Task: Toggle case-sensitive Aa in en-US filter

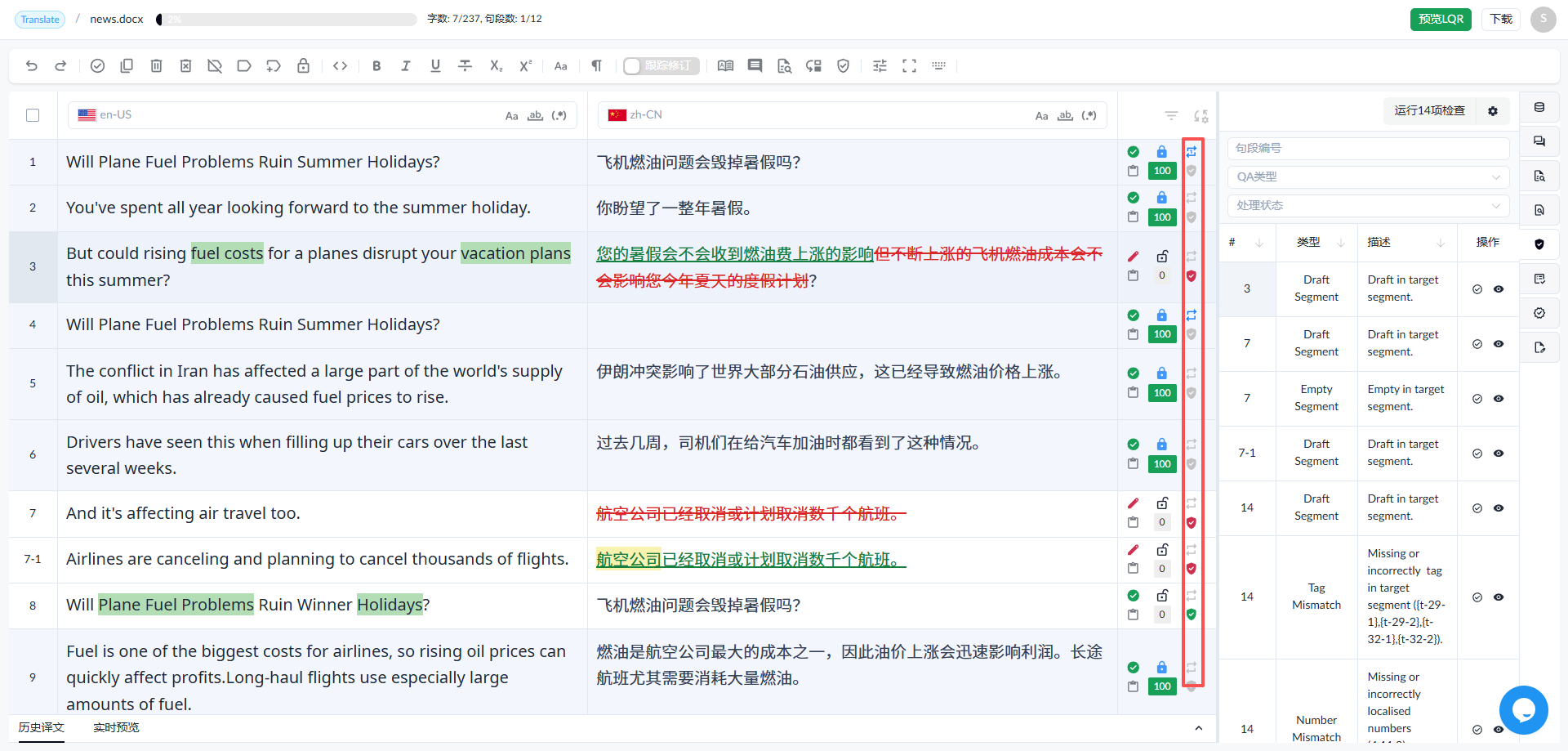Action: (x=511, y=116)
